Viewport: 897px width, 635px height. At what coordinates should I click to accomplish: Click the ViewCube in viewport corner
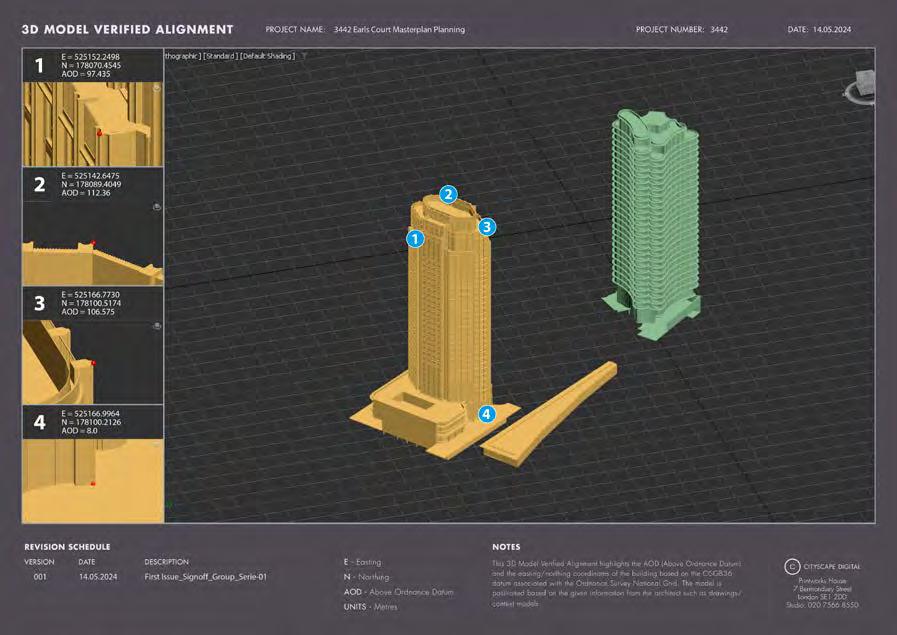click(860, 88)
